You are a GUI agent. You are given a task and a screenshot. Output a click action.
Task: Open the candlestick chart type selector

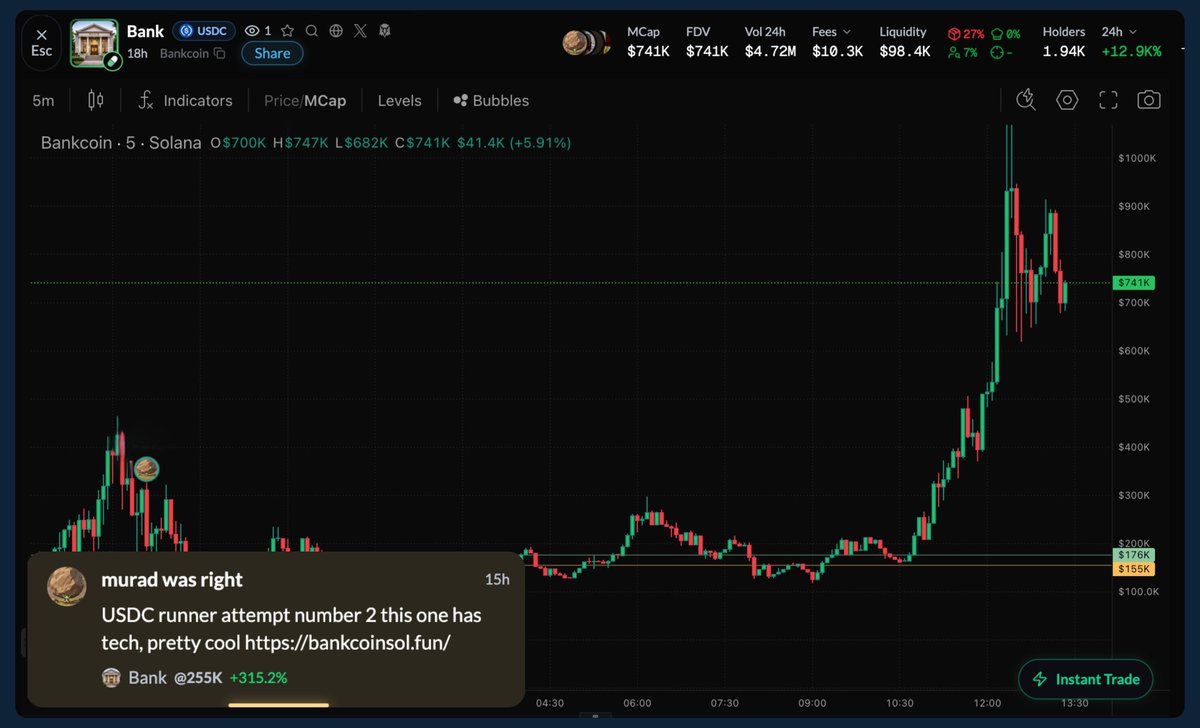coord(95,100)
